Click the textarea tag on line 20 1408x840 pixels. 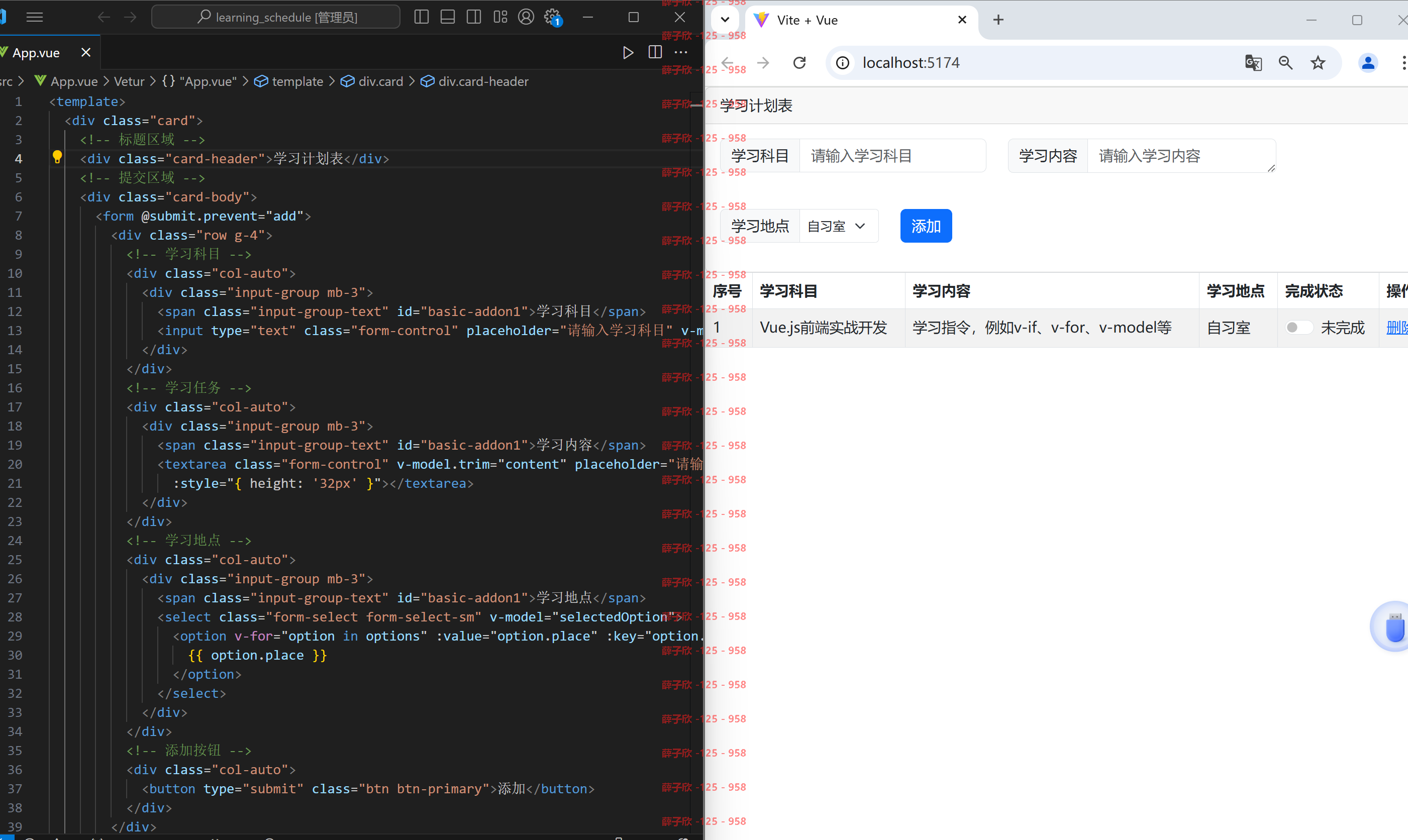pyautogui.click(x=195, y=464)
